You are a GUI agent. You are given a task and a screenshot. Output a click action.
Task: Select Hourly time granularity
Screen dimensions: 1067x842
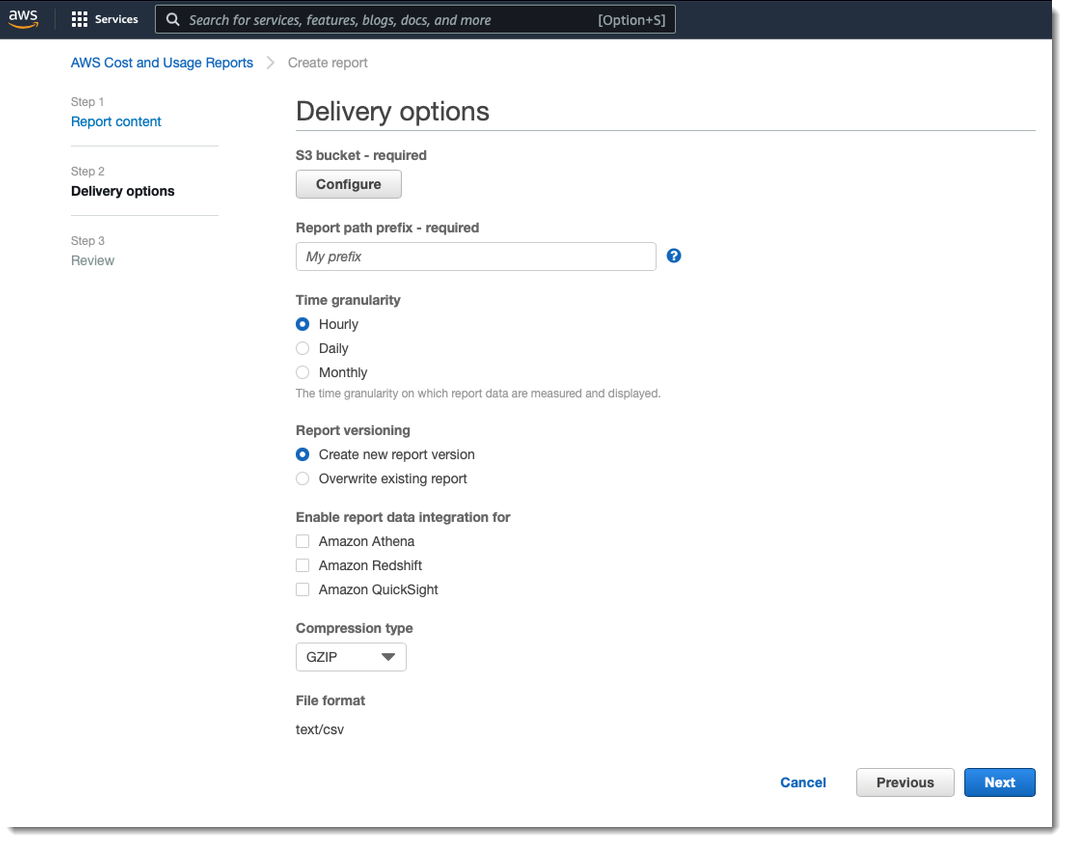(303, 324)
